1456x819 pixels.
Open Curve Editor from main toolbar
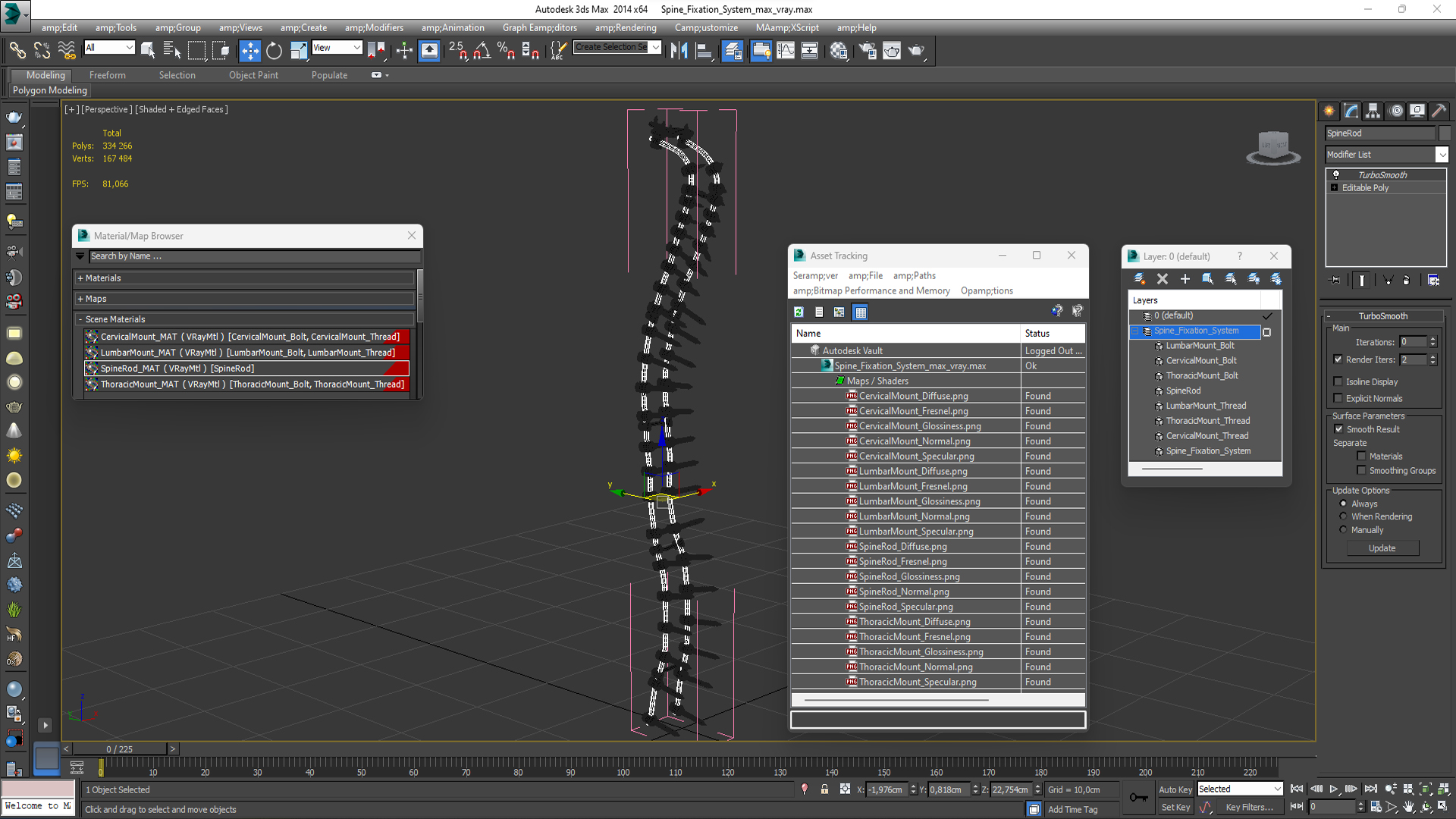(786, 51)
